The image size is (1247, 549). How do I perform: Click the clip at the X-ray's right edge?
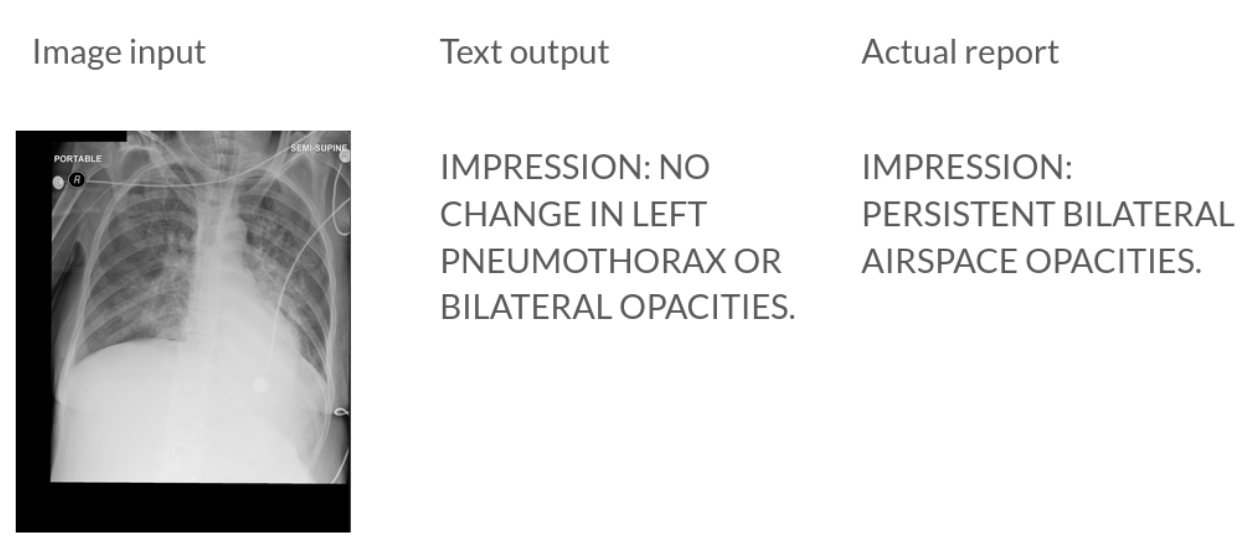[x=341, y=411]
